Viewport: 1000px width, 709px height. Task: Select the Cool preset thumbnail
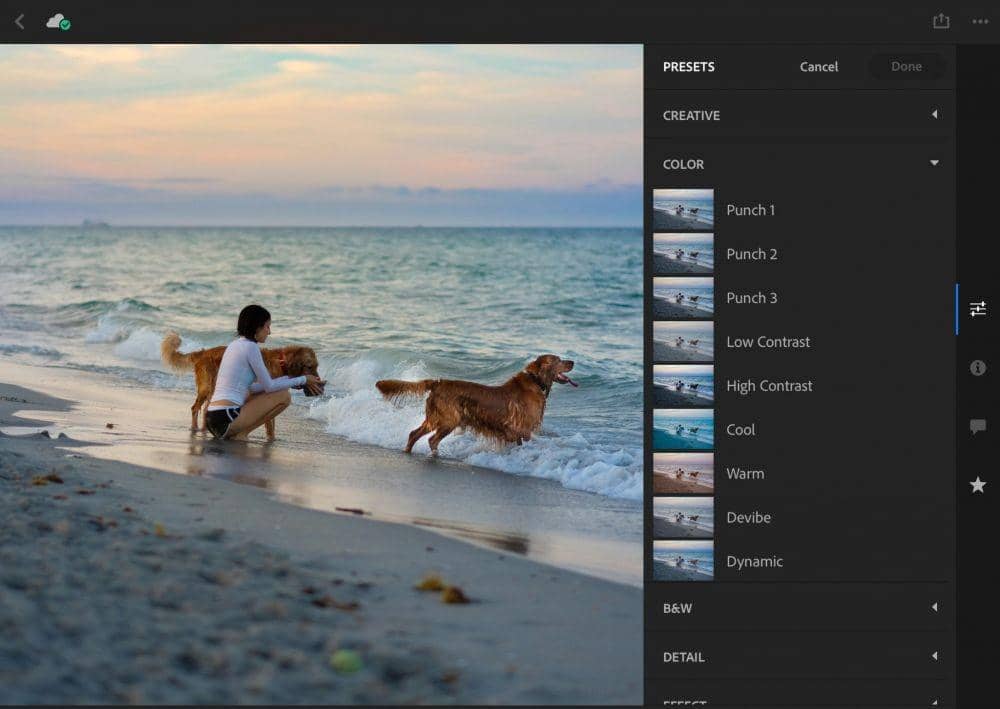(683, 429)
